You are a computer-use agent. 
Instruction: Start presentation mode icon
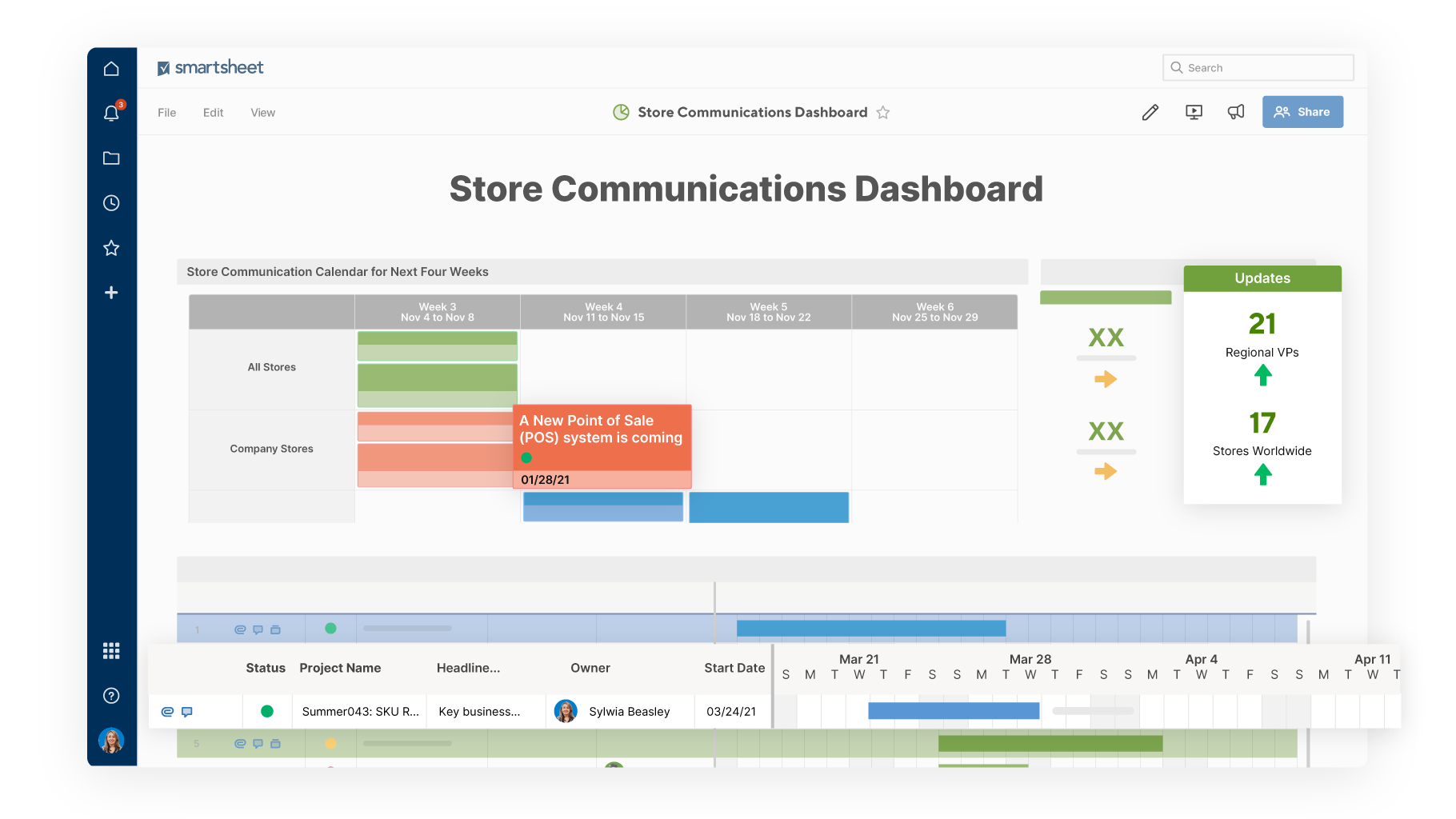pos(1194,113)
